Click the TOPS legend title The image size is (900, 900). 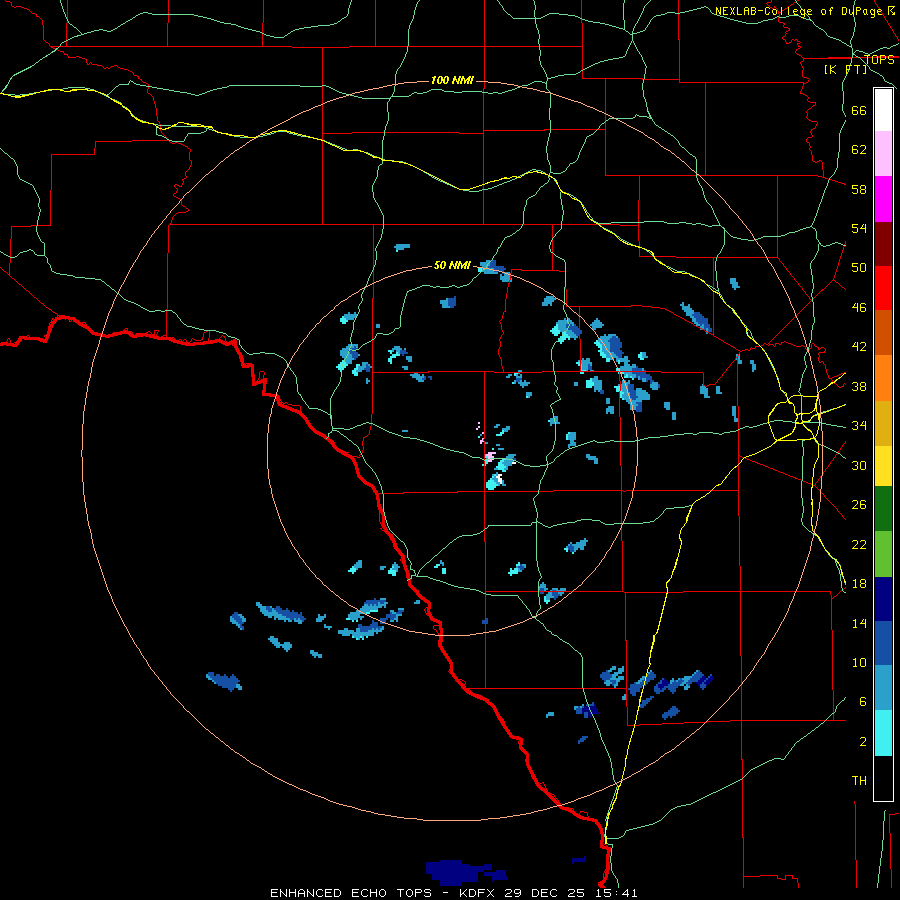coord(879,59)
